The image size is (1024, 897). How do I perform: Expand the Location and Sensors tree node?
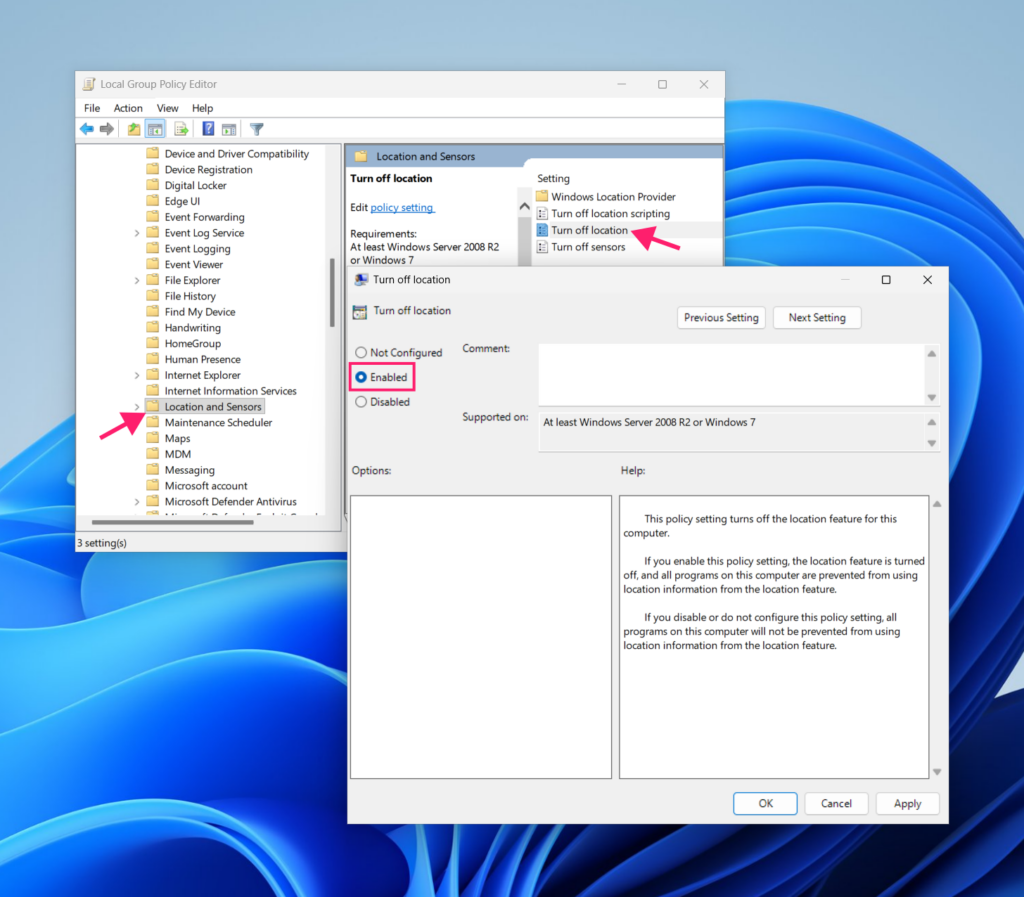136,407
